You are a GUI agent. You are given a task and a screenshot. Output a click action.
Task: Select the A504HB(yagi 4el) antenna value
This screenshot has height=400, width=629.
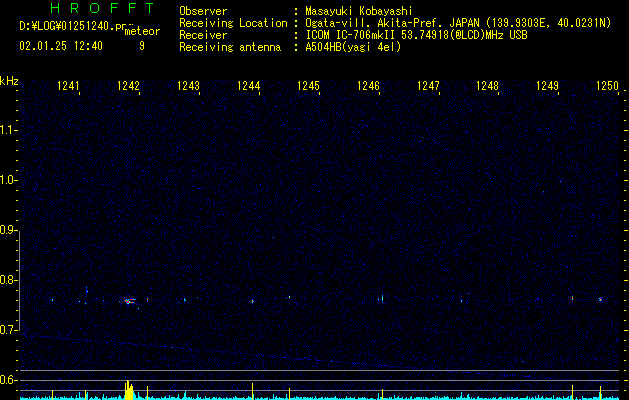353,47
